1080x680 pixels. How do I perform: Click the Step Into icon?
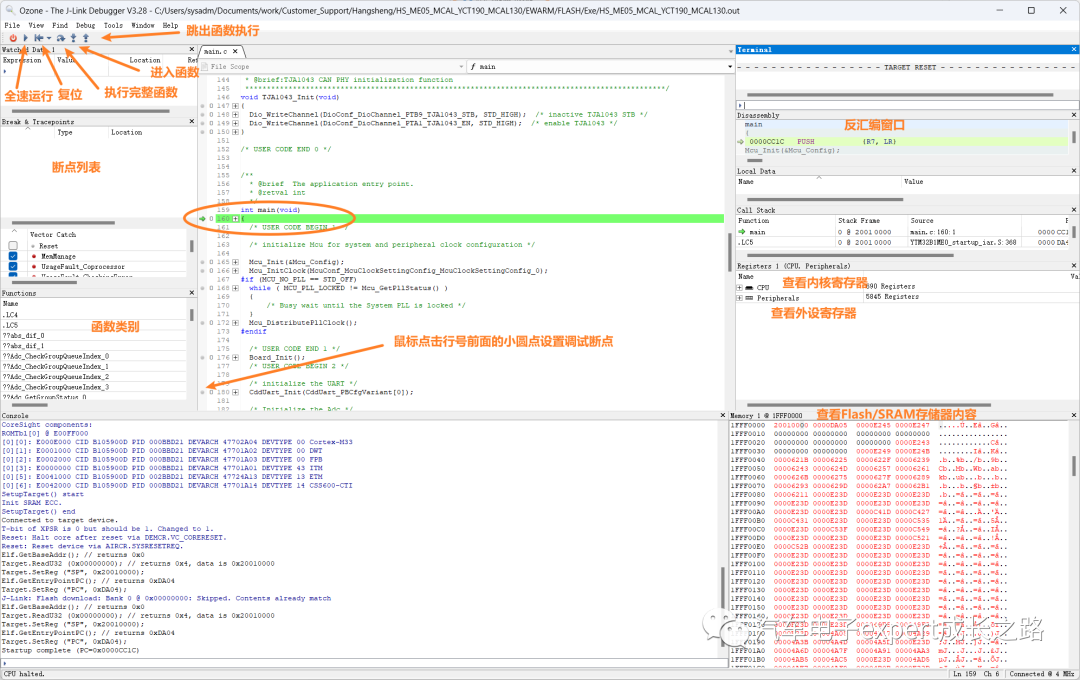click(x=74, y=39)
